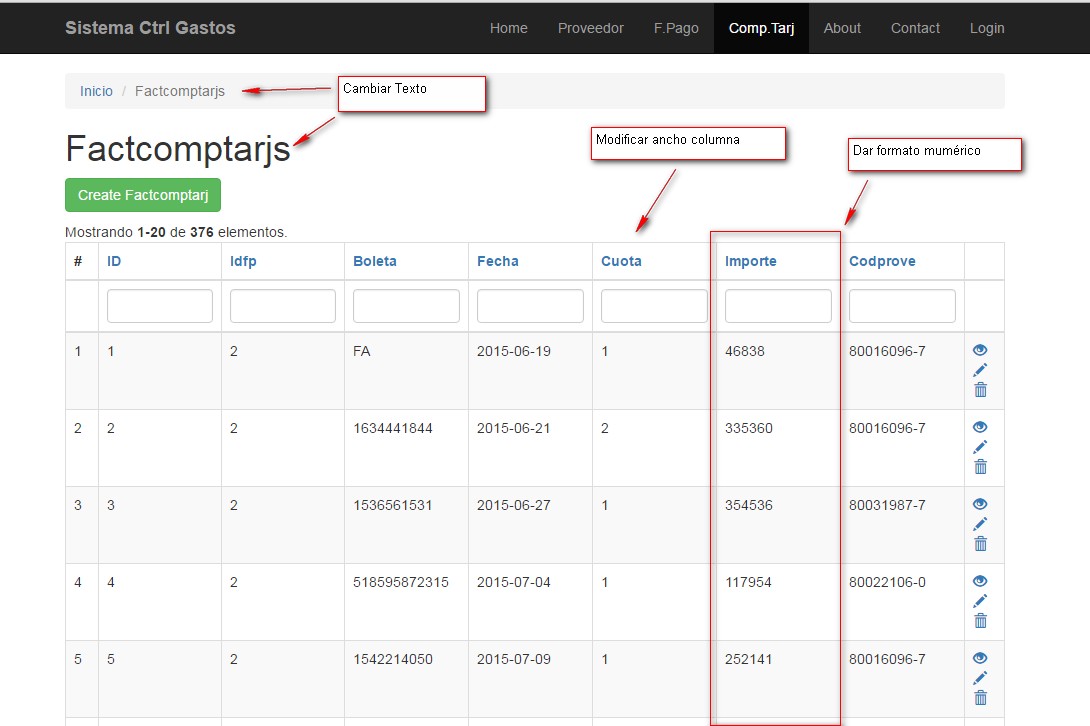This screenshot has height=726, width=1090.
Task: View record with boleta 1542214050
Action: pyautogui.click(x=980, y=658)
